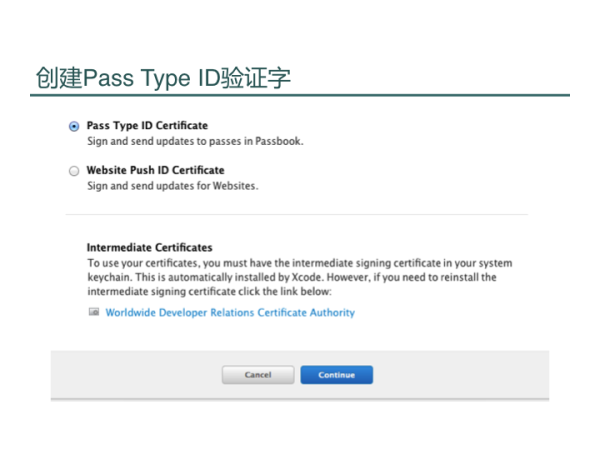Image resolution: width=600 pixels, height=450 pixels.
Task: Click 'Sign and send updates for Websites.' text
Action: (173, 186)
